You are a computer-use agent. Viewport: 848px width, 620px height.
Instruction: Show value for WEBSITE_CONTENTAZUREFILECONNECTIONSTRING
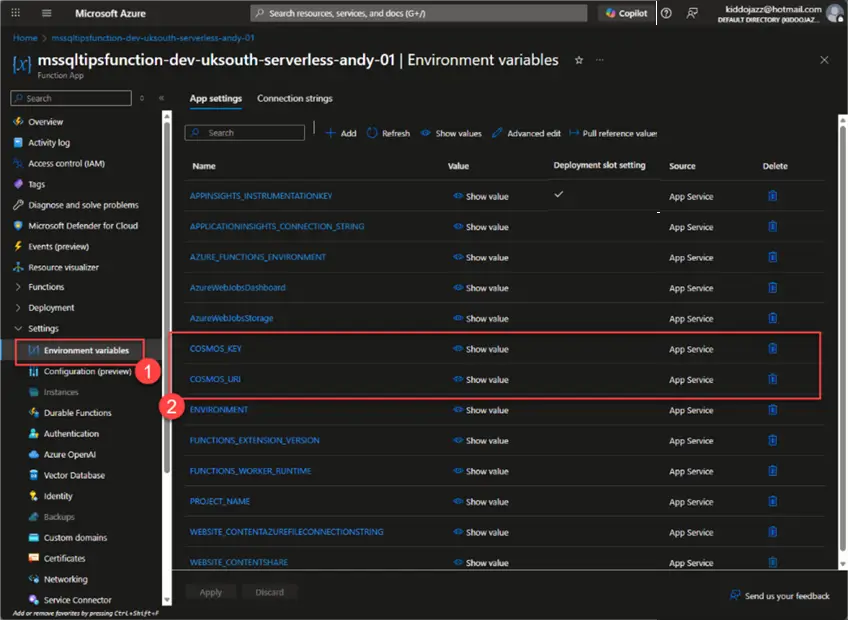[481, 532]
